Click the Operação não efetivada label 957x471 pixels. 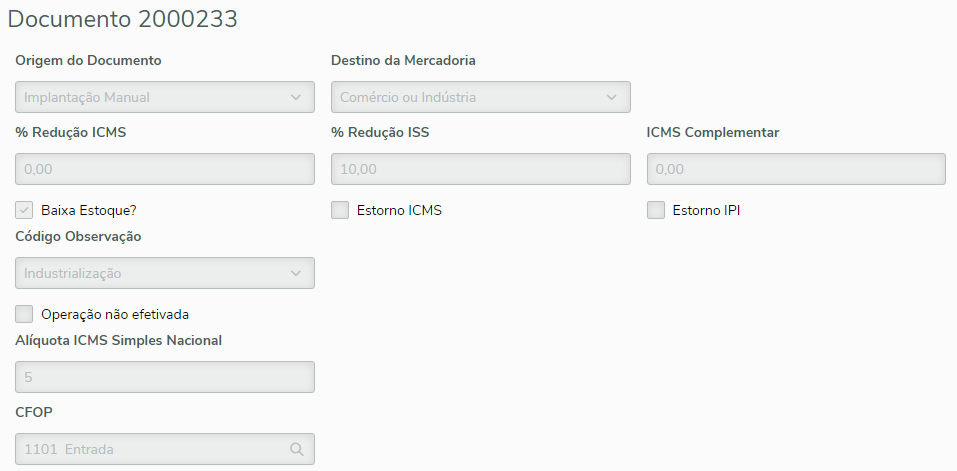pyautogui.click(x=115, y=314)
